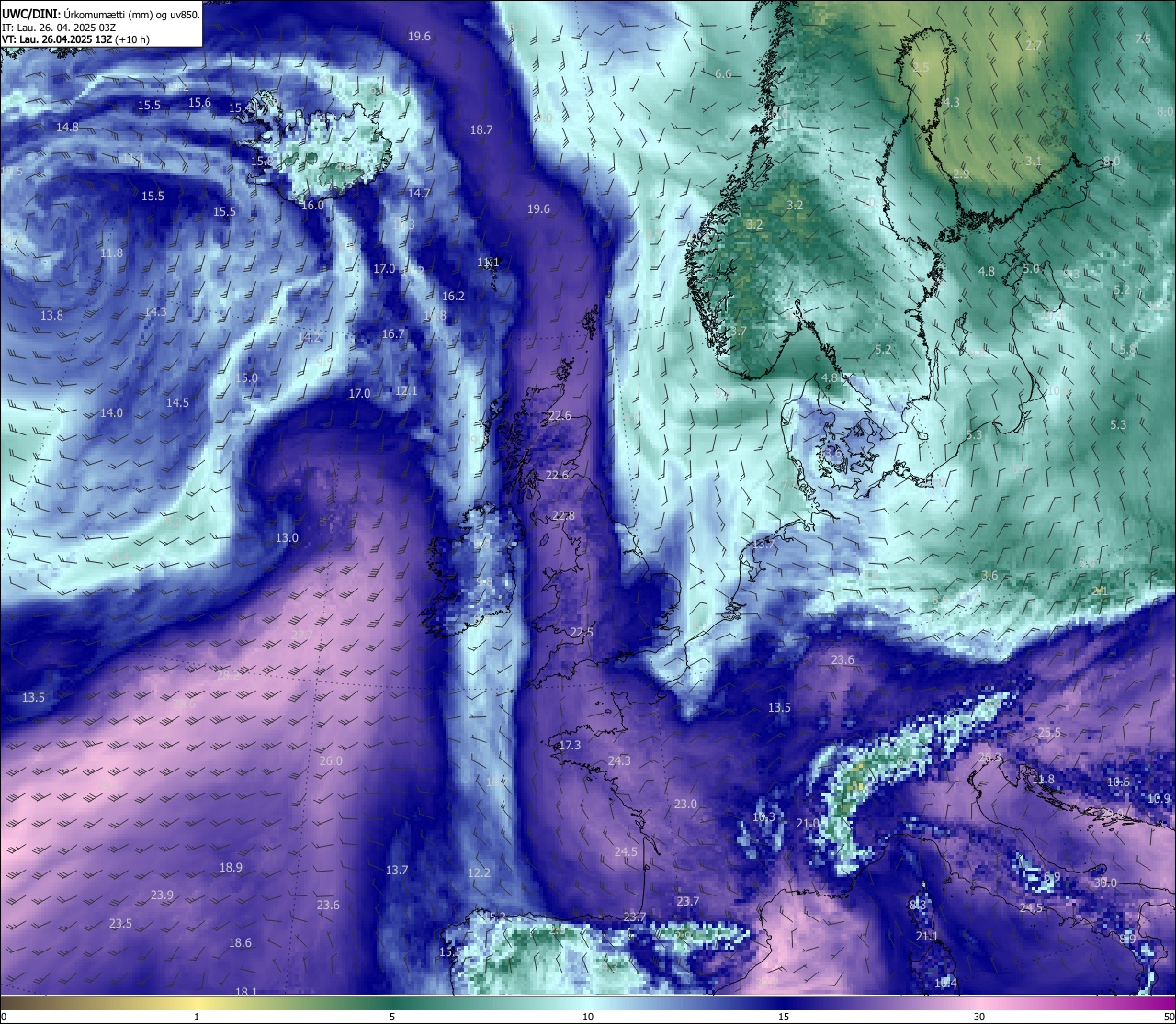
Task: Click the 2.9 value label
Action: pyautogui.click(x=961, y=174)
